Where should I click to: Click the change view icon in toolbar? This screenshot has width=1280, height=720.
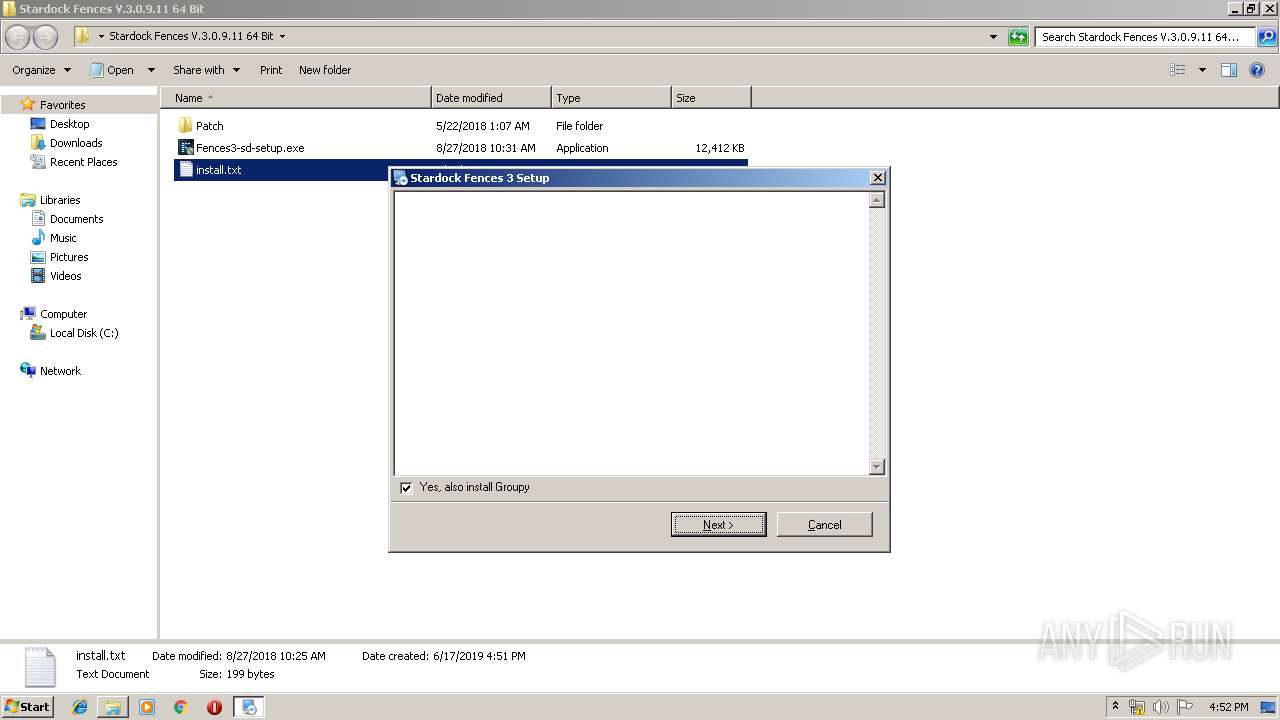pos(1178,70)
